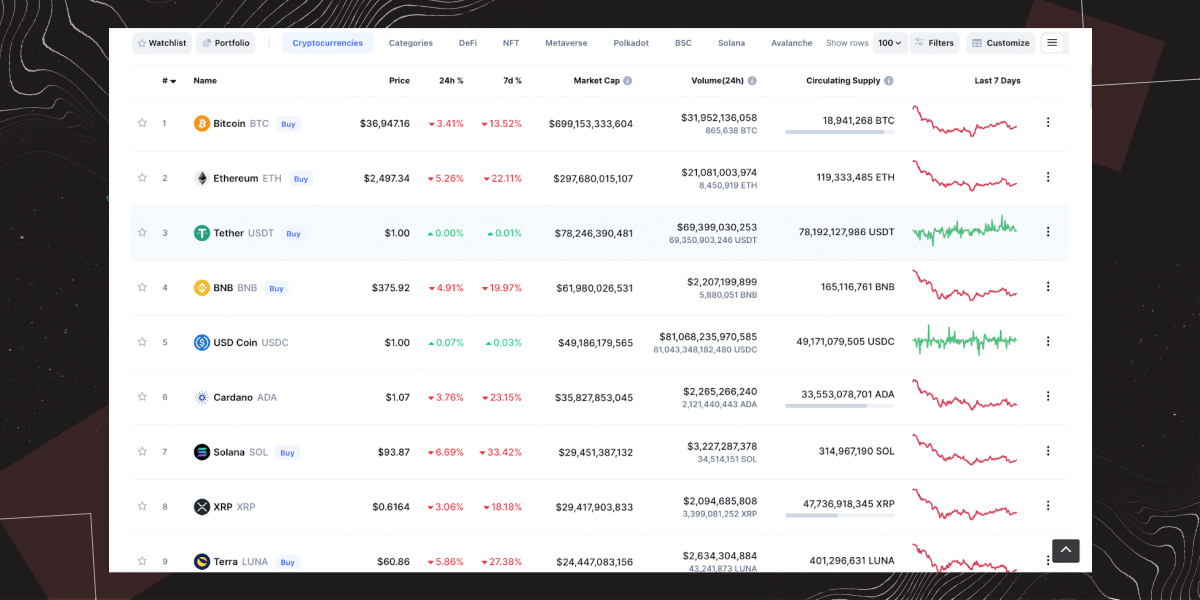Switch to the DeFi tab
The image size is (1200, 600).
point(468,43)
